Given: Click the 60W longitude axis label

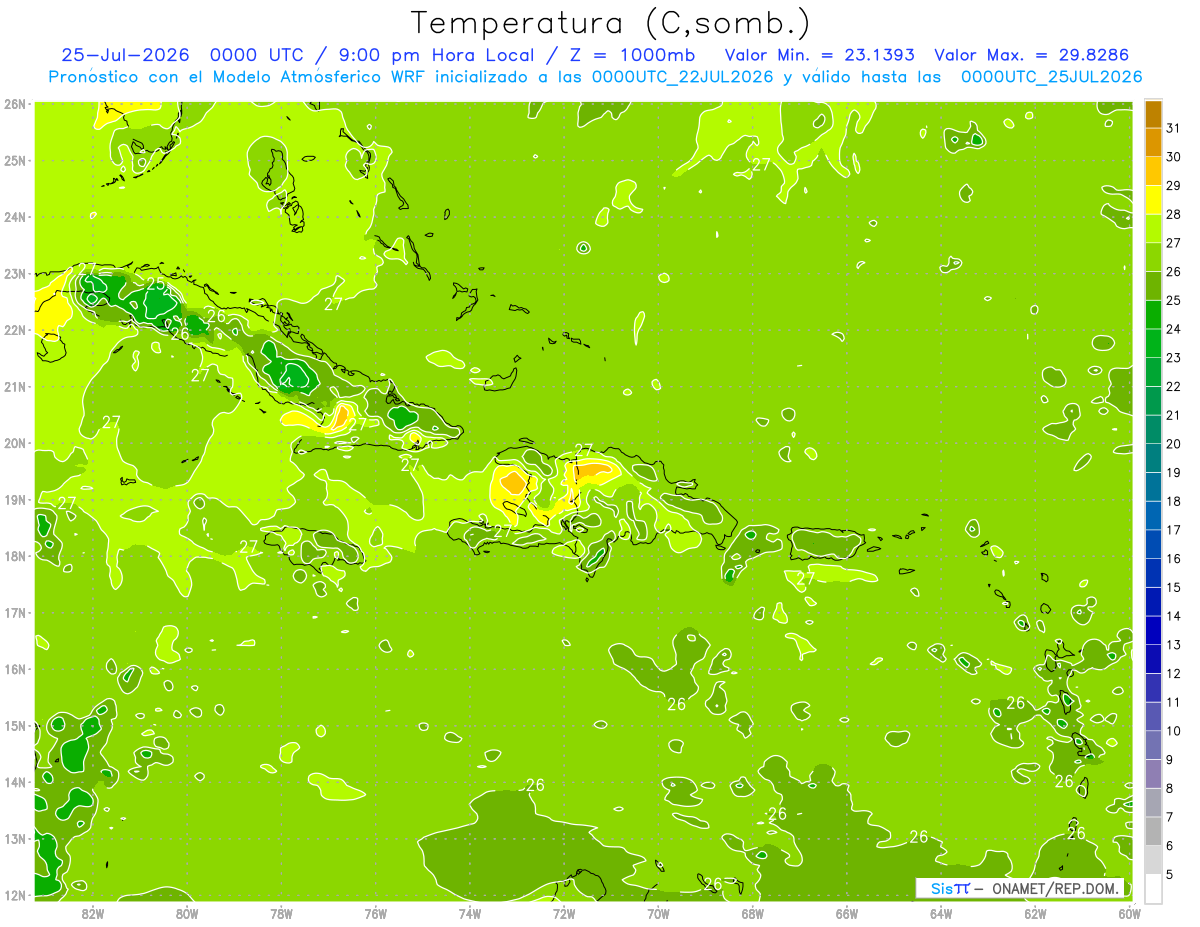Looking at the screenshot, I should click(x=1130, y=913).
